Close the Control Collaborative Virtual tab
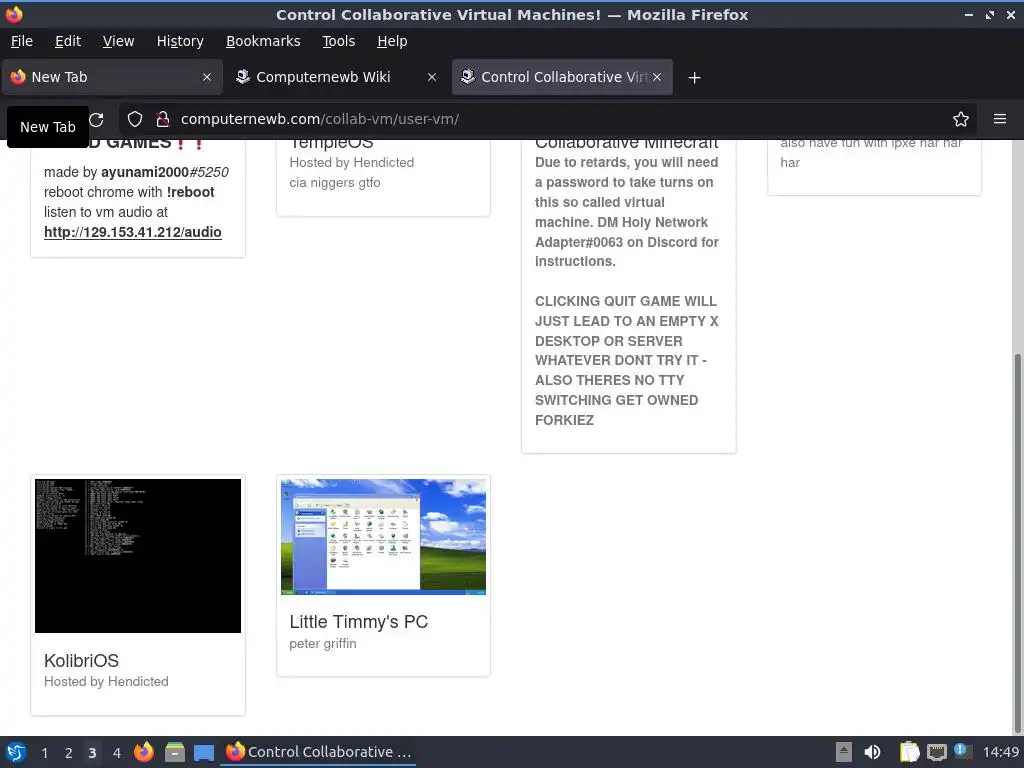The image size is (1024, 768). tap(657, 77)
